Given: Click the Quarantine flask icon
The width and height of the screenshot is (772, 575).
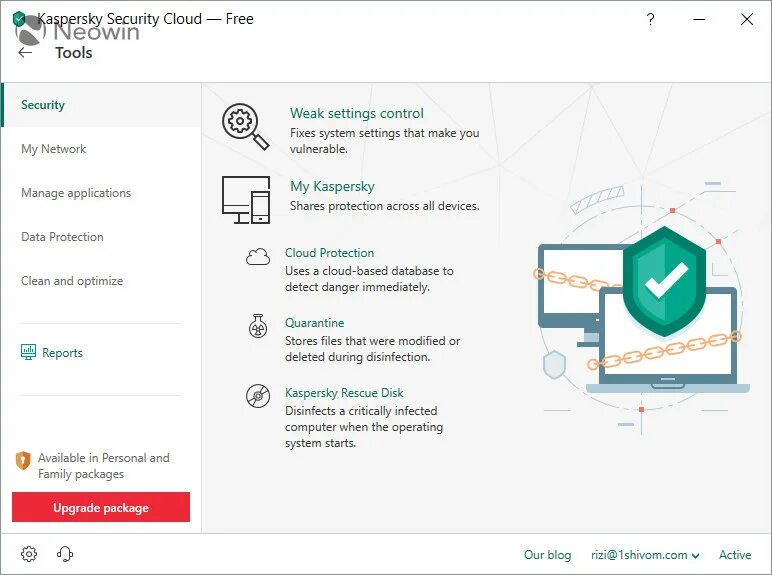Looking at the screenshot, I should pos(258,326).
